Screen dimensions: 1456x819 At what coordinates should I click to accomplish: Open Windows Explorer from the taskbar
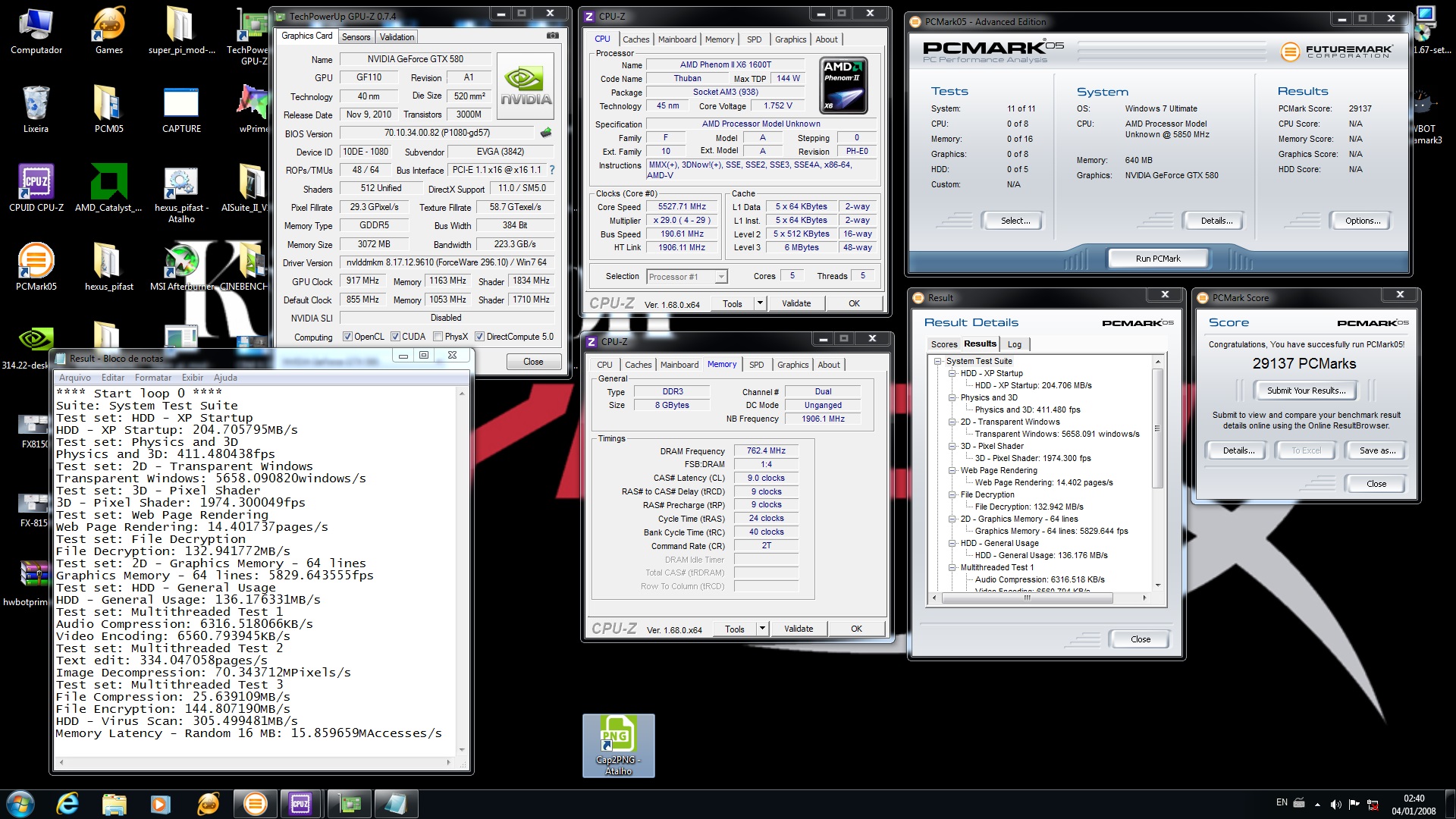(x=114, y=804)
